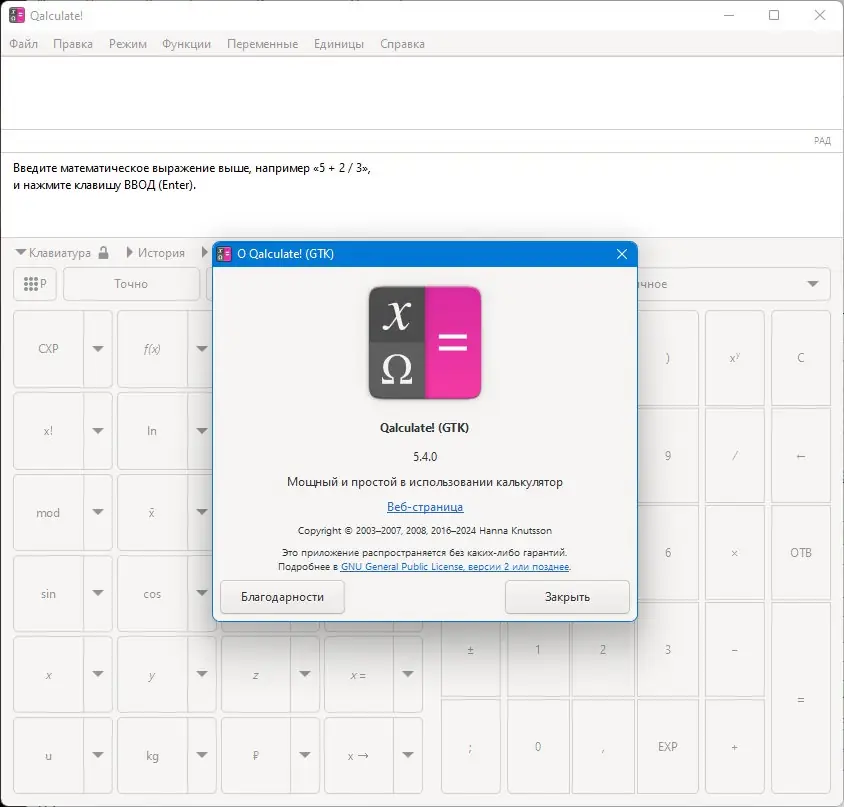The width and height of the screenshot is (844, 807).
Task: Open the number format dropdown on the right
Action: (x=812, y=284)
